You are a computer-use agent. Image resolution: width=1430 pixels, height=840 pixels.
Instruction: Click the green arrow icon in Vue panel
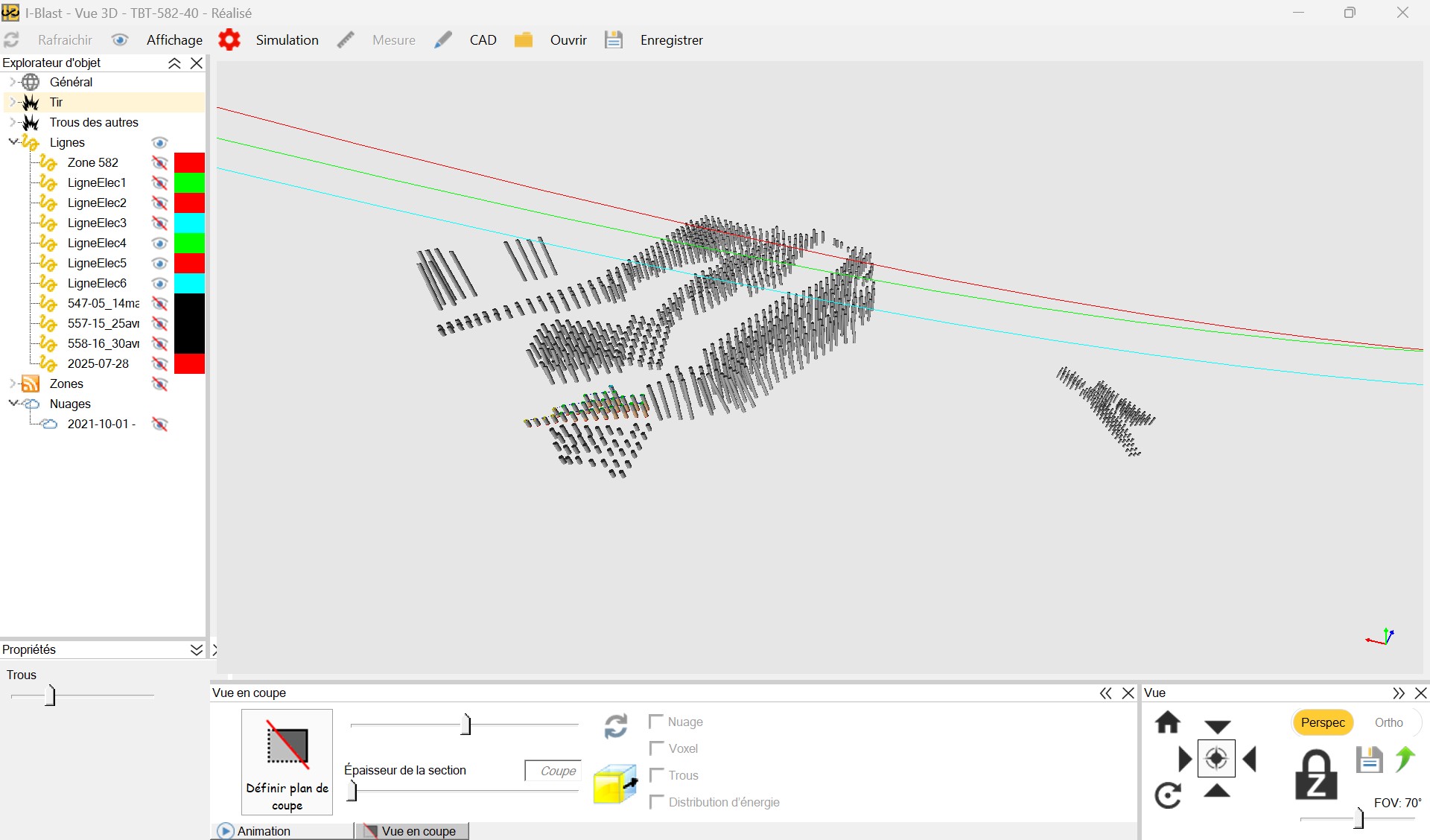tap(1405, 759)
